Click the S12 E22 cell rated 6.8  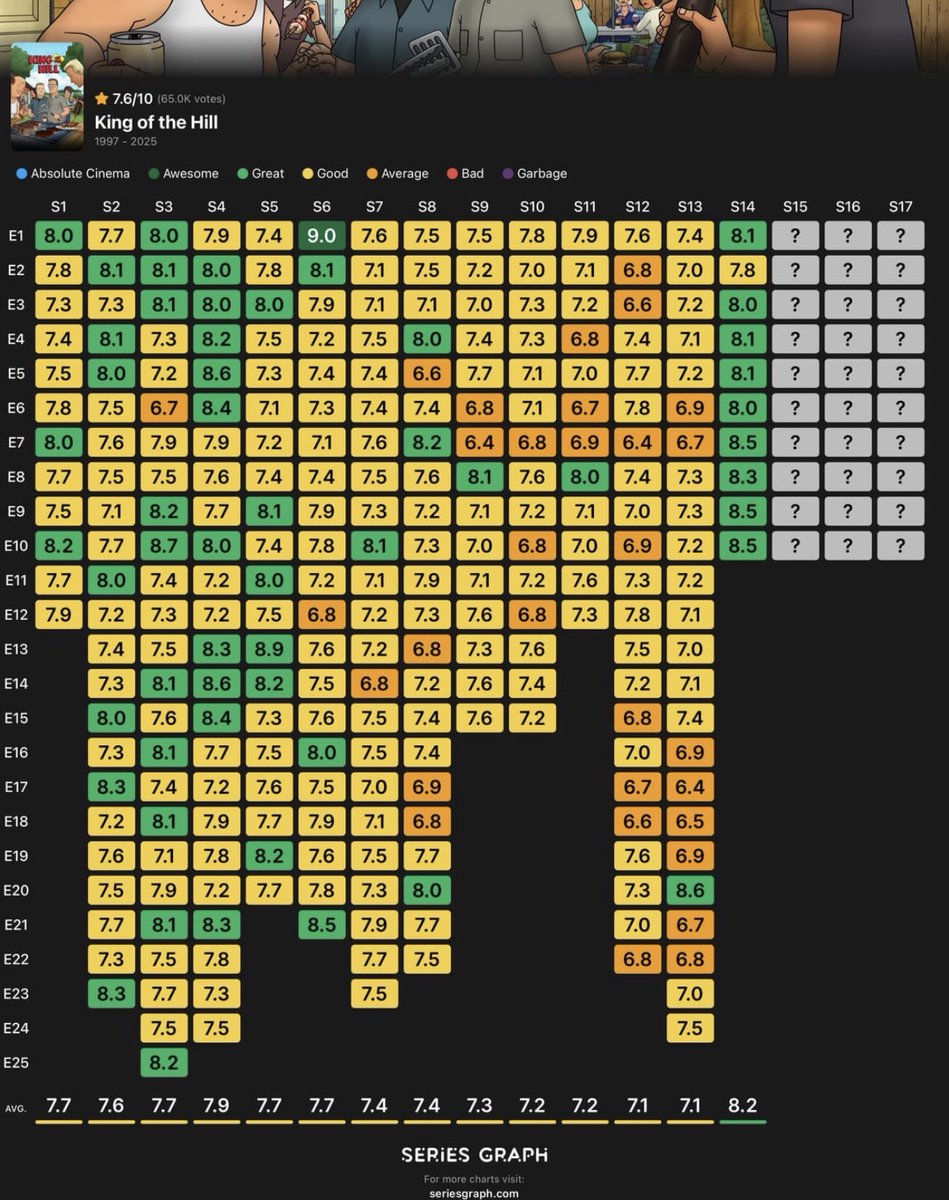click(x=637, y=959)
